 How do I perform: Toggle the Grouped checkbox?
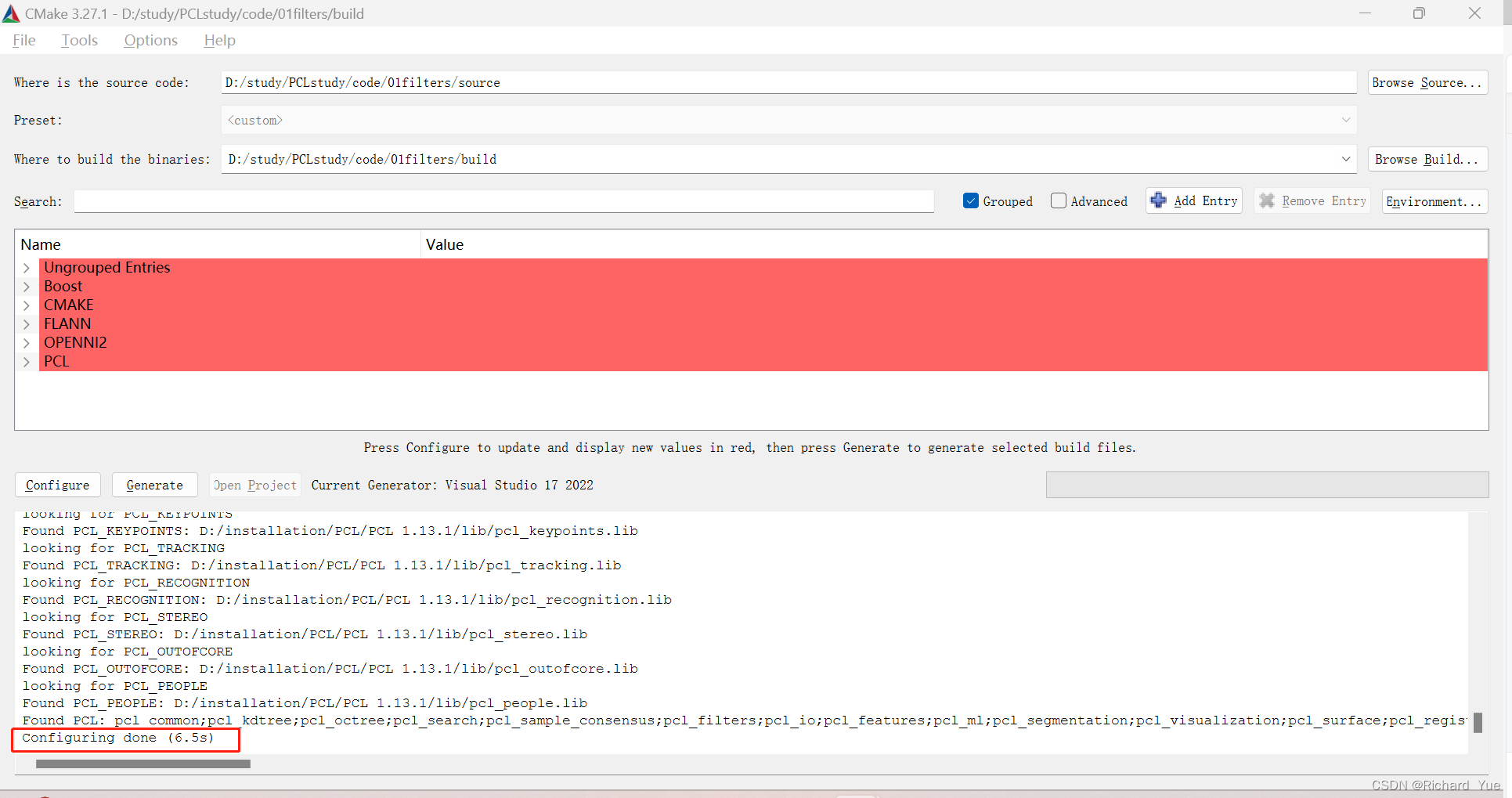pos(971,200)
